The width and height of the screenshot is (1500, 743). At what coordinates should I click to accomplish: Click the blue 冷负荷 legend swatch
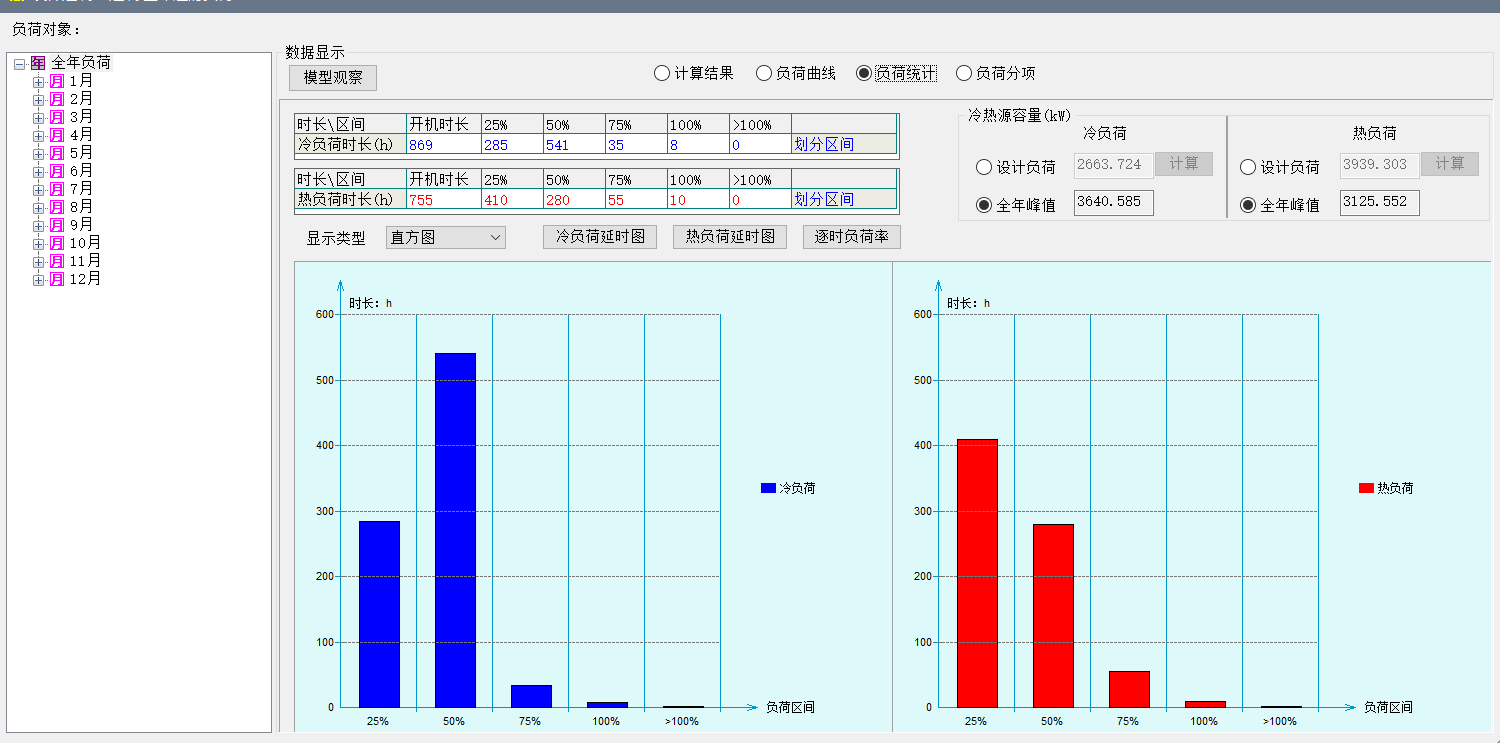point(768,488)
